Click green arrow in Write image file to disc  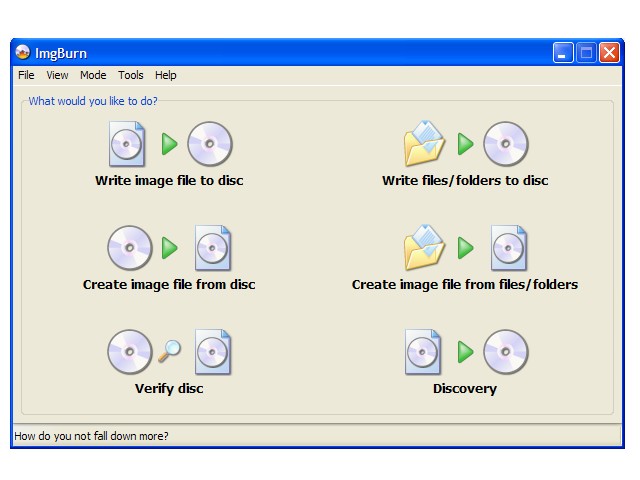click(x=169, y=144)
